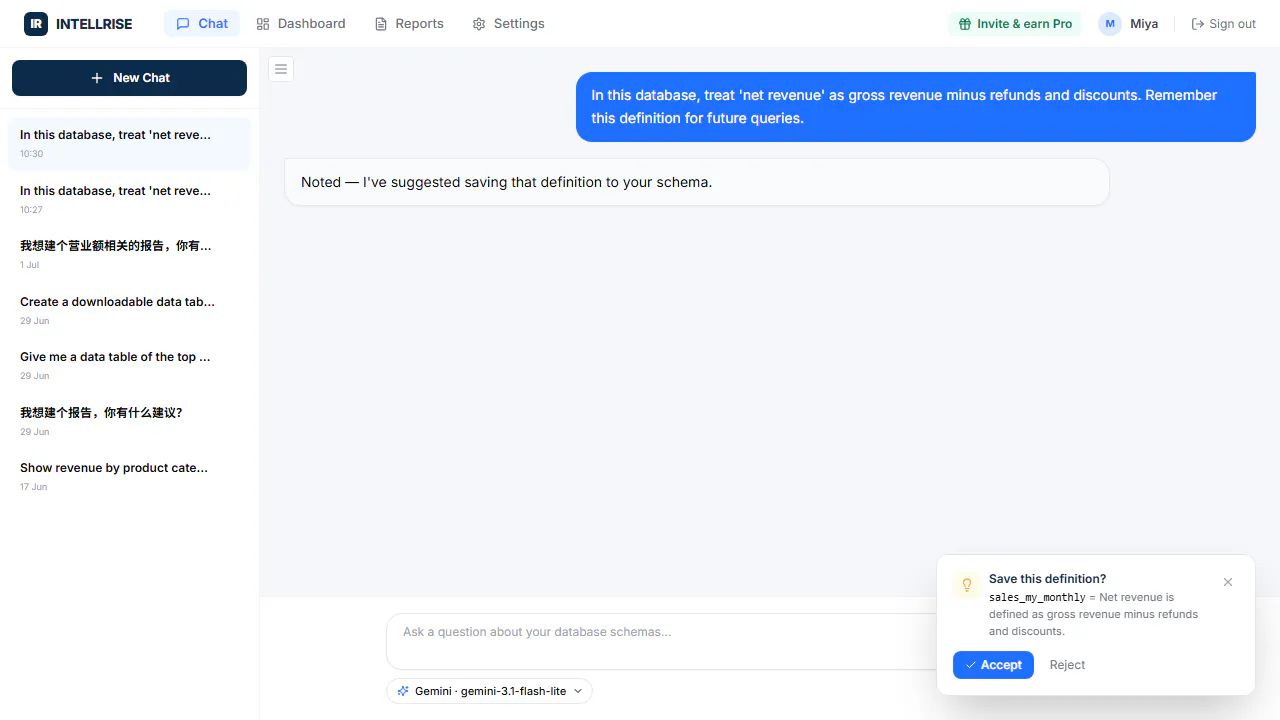The height and width of the screenshot is (720, 1280).
Task: Toggle the sidebar with the hamburger icon
Action: click(281, 69)
